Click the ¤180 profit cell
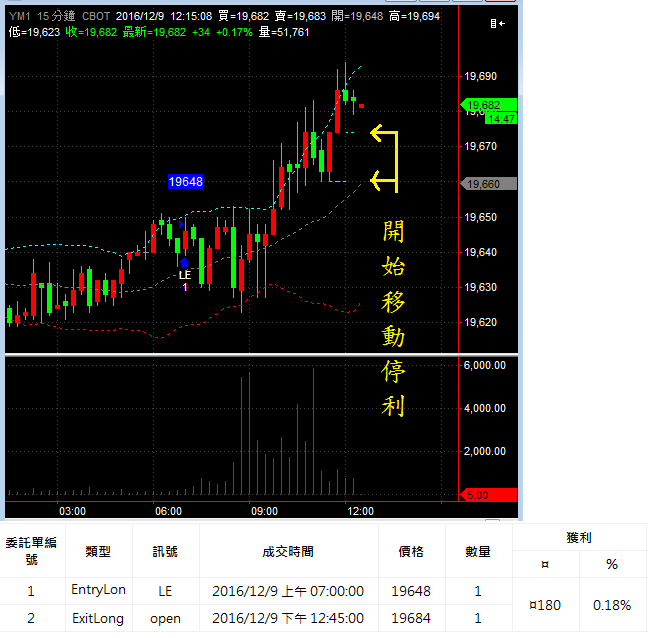 click(545, 605)
